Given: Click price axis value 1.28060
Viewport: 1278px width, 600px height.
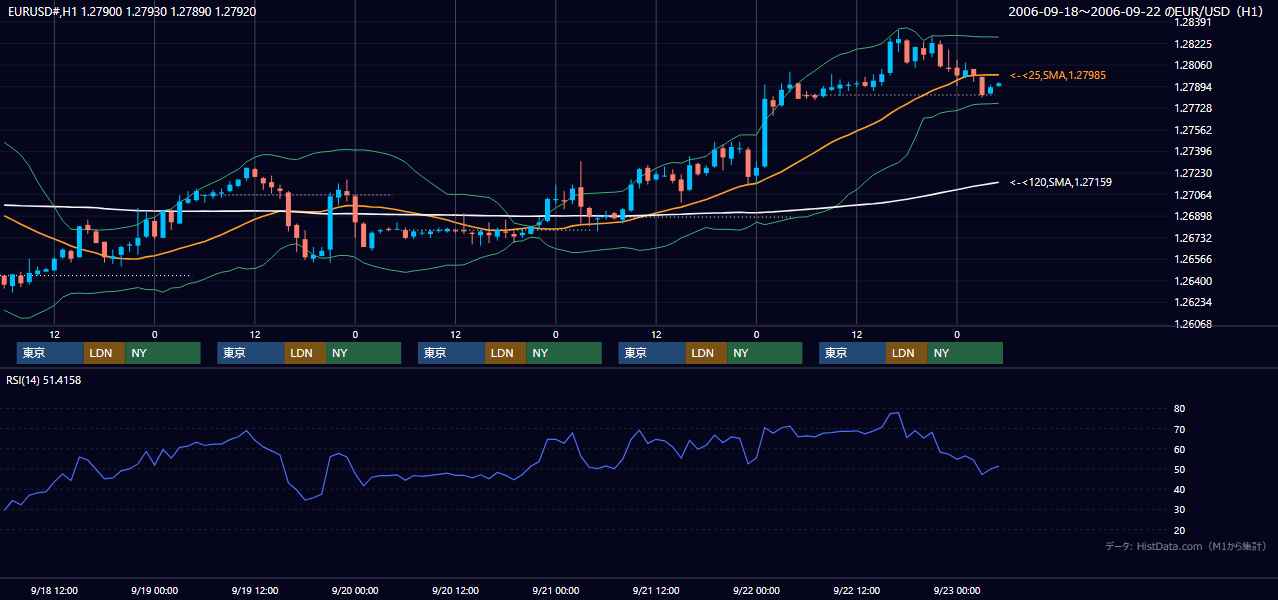Looking at the screenshot, I should [x=1193, y=65].
